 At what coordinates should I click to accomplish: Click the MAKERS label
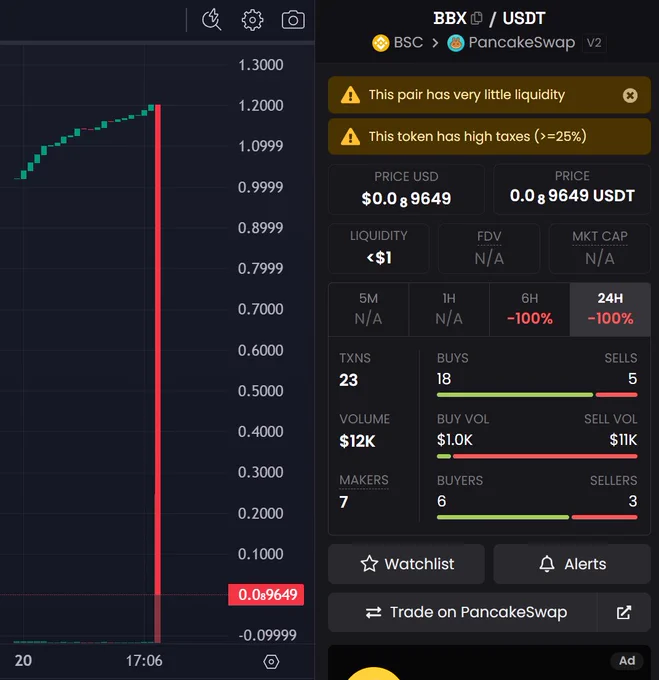click(364, 480)
